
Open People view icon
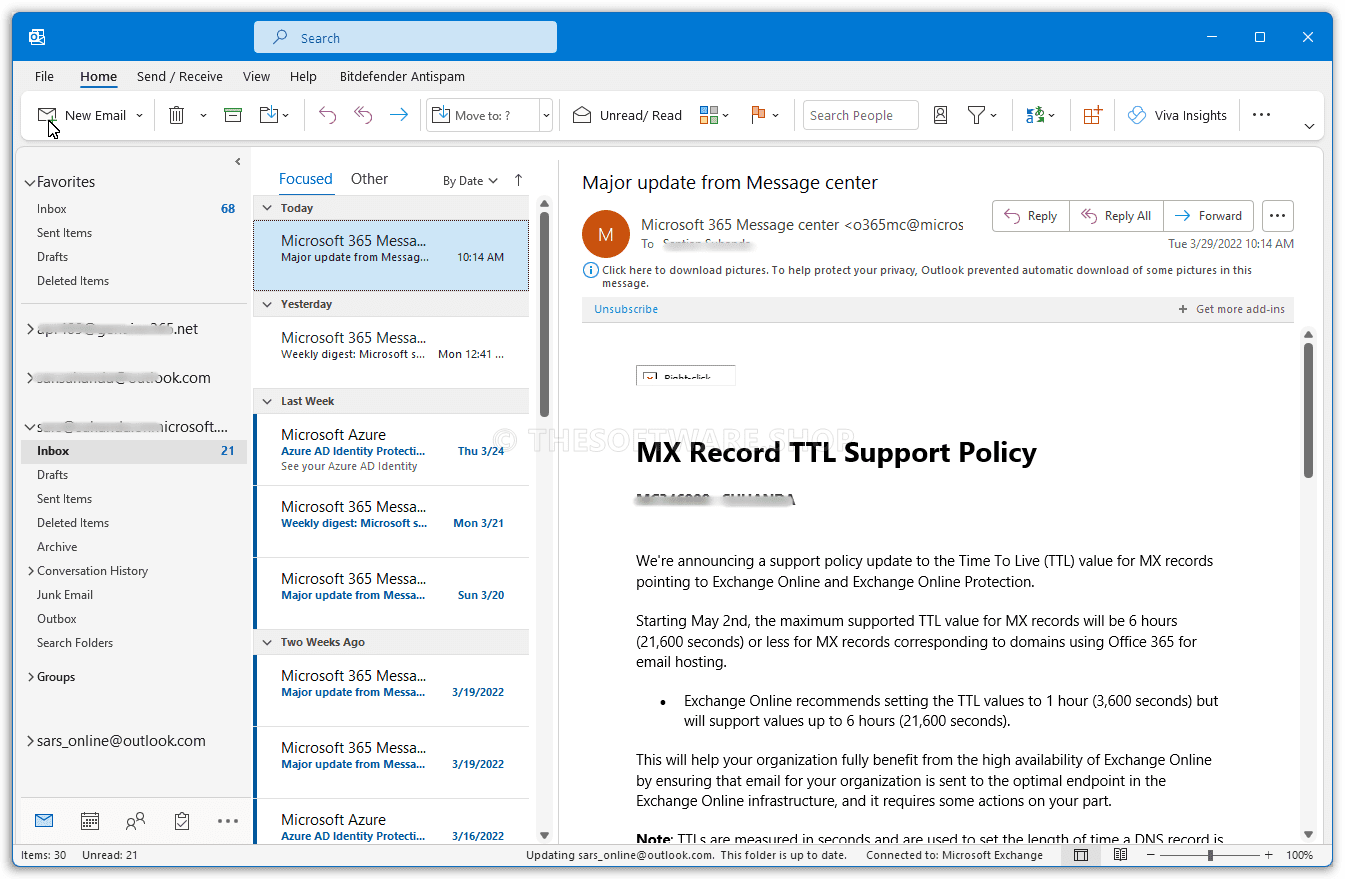(136, 821)
